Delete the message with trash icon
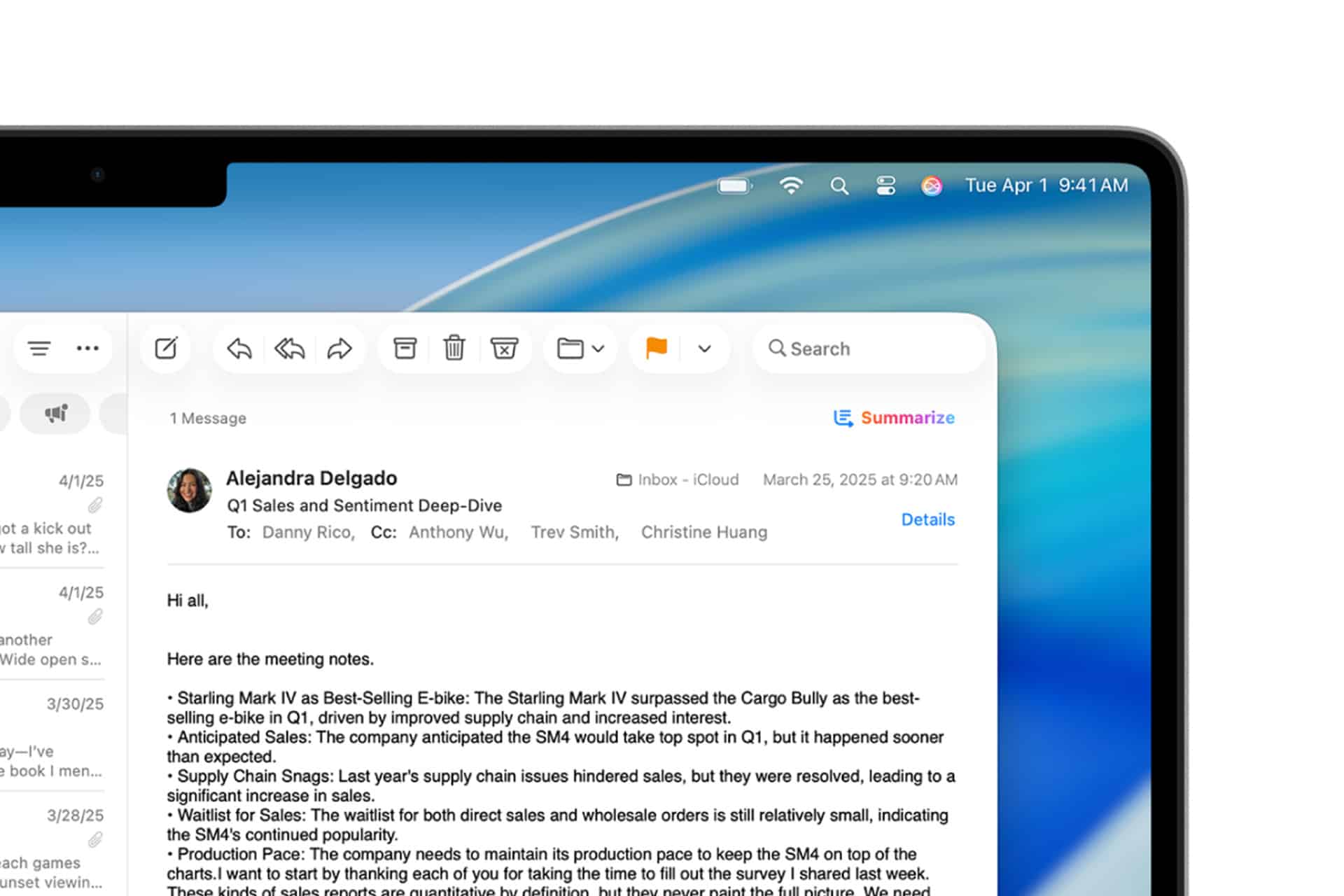The image size is (1344, 896). [x=454, y=348]
